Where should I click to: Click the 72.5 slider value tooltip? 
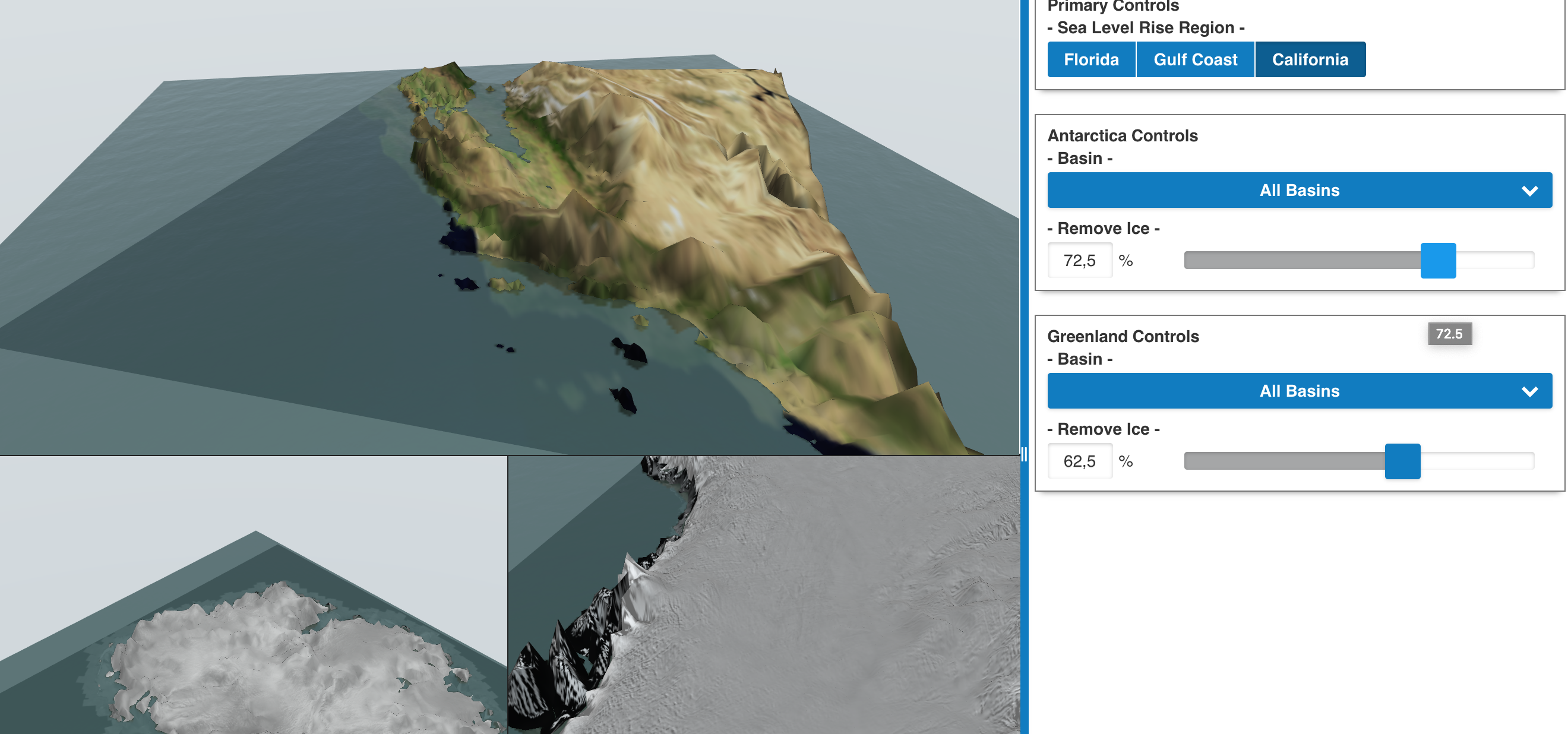1449,334
